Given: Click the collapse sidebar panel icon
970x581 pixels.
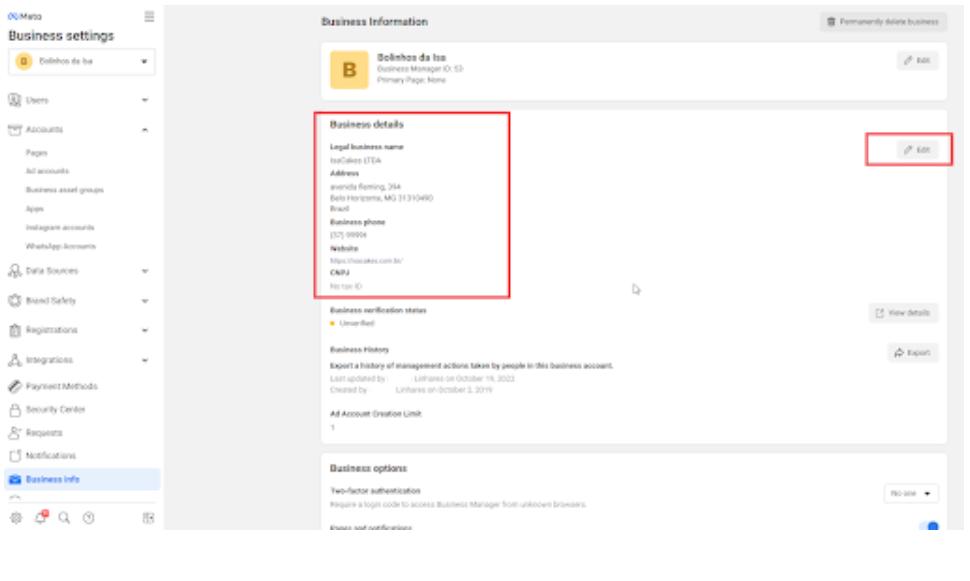Looking at the screenshot, I should click(148, 517).
